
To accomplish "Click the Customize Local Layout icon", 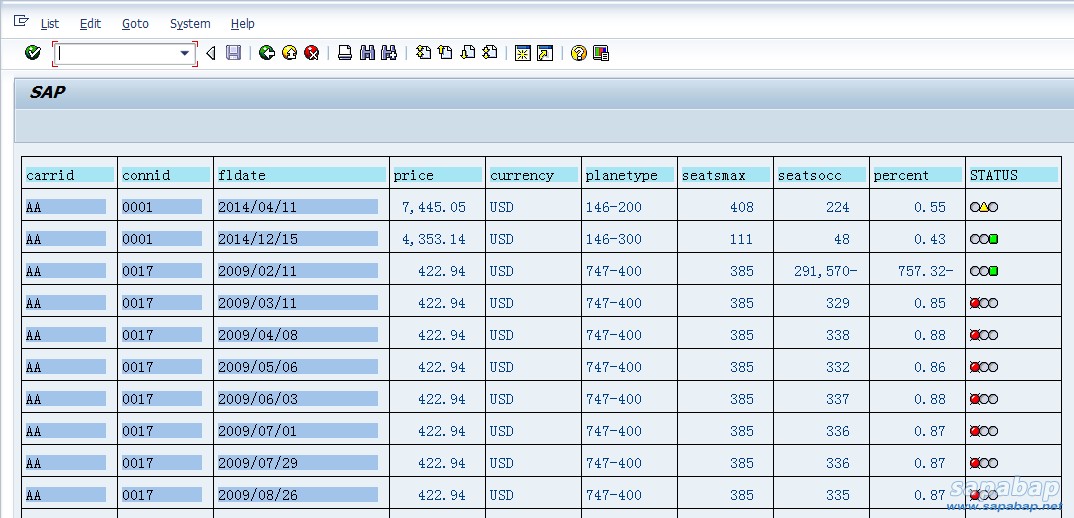I will pyautogui.click(x=601, y=53).
